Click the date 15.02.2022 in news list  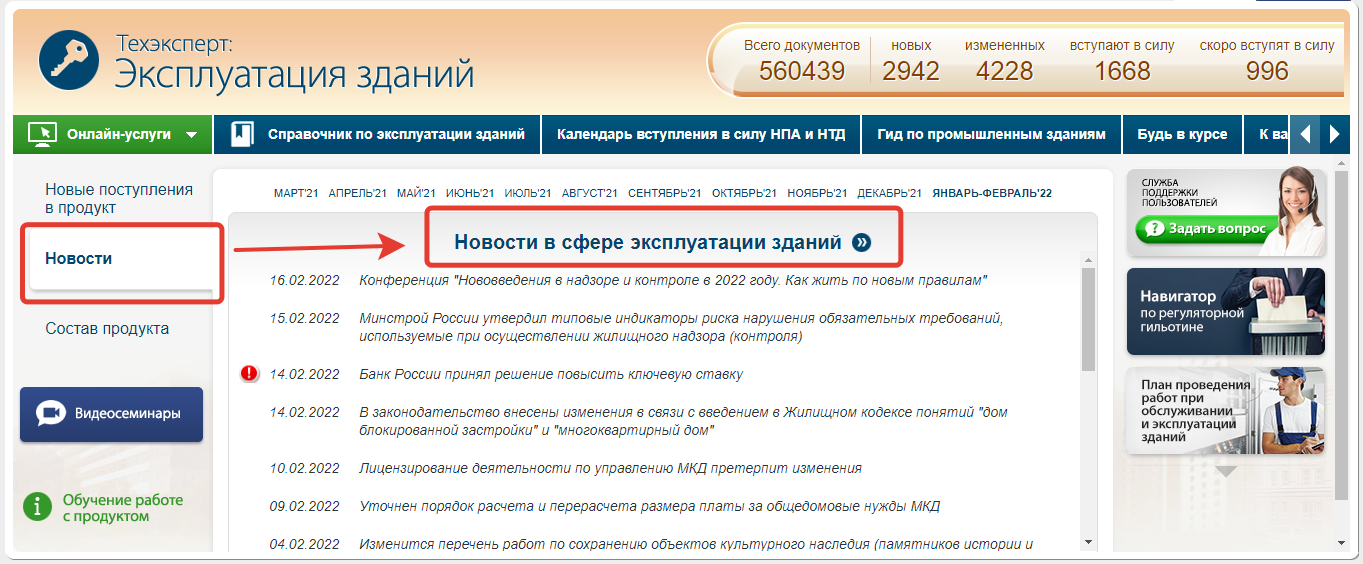(x=305, y=318)
